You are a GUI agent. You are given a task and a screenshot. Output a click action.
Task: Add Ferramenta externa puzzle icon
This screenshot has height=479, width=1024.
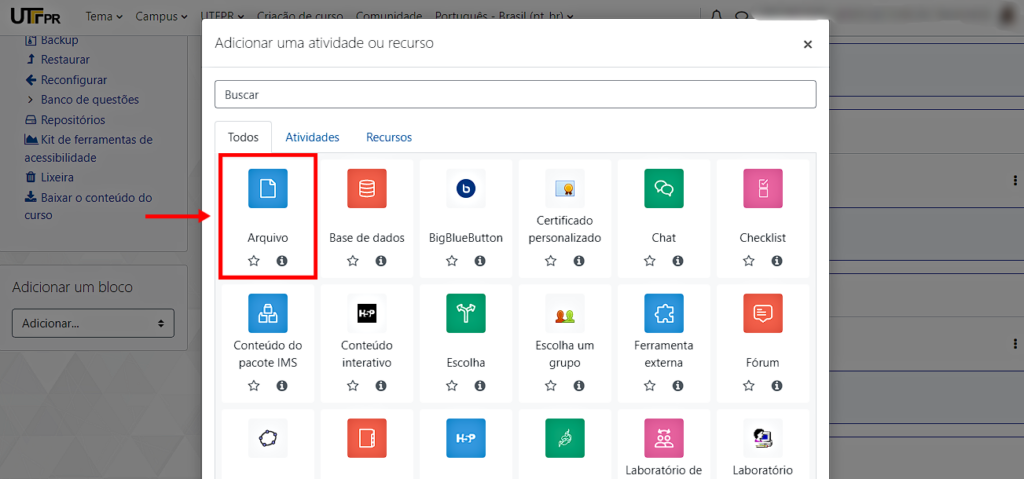[664, 313]
